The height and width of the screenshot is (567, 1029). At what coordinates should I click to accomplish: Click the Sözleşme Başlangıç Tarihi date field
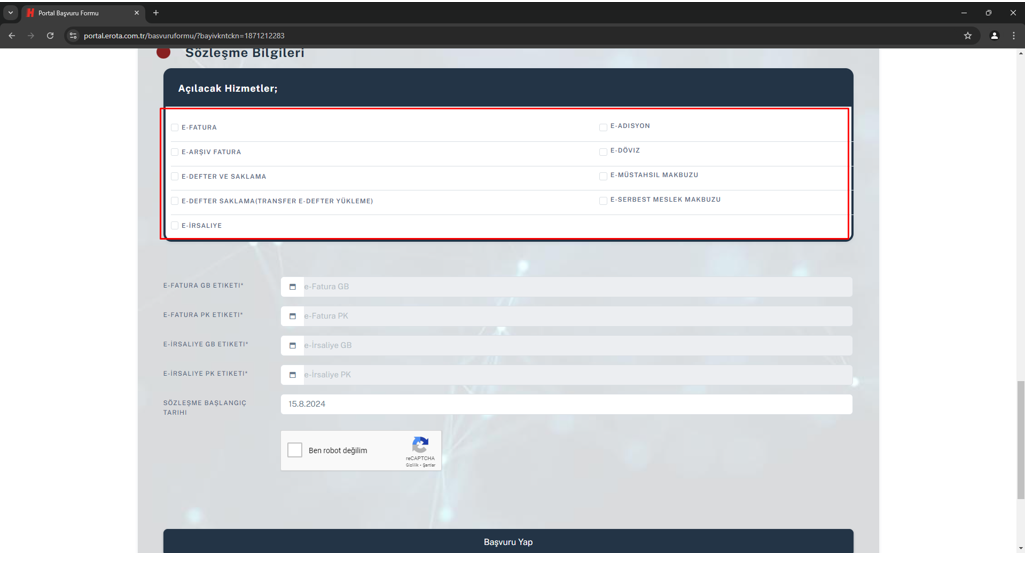[x=566, y=404]
